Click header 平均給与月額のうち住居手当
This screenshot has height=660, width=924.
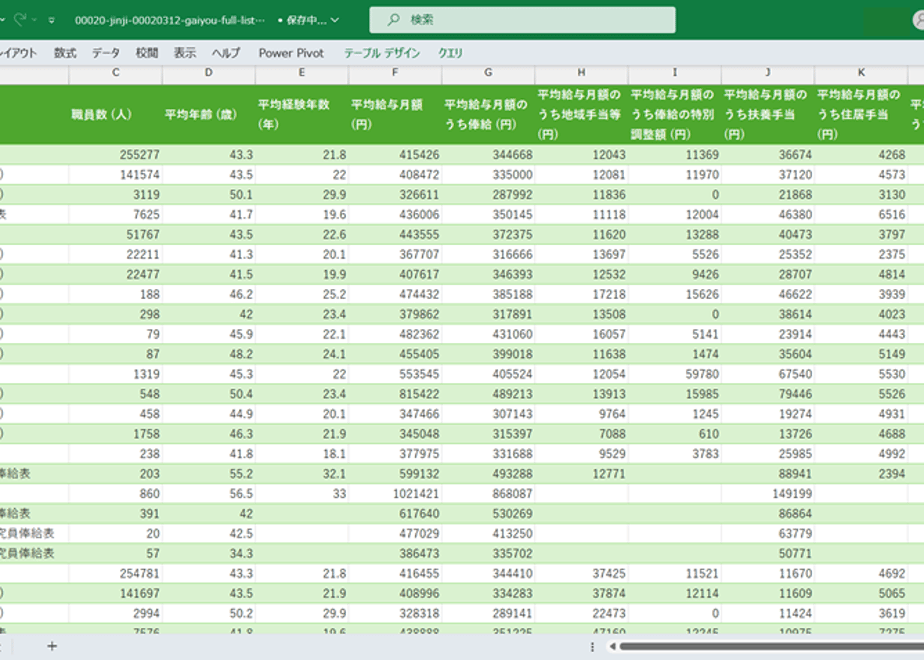(x=861, y=114)
